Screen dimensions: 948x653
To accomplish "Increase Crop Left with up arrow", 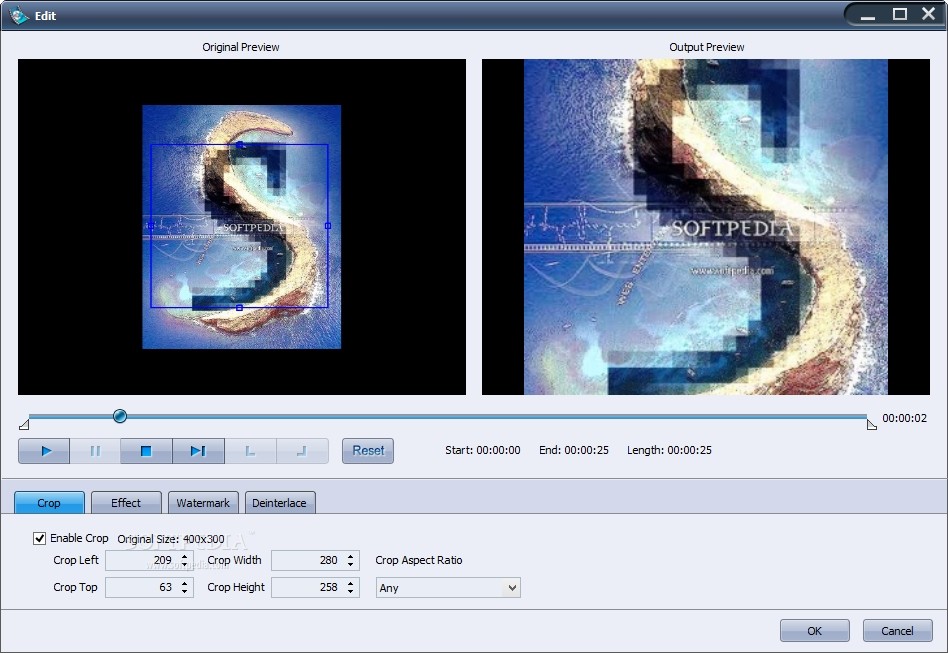I will click(184, 556).
